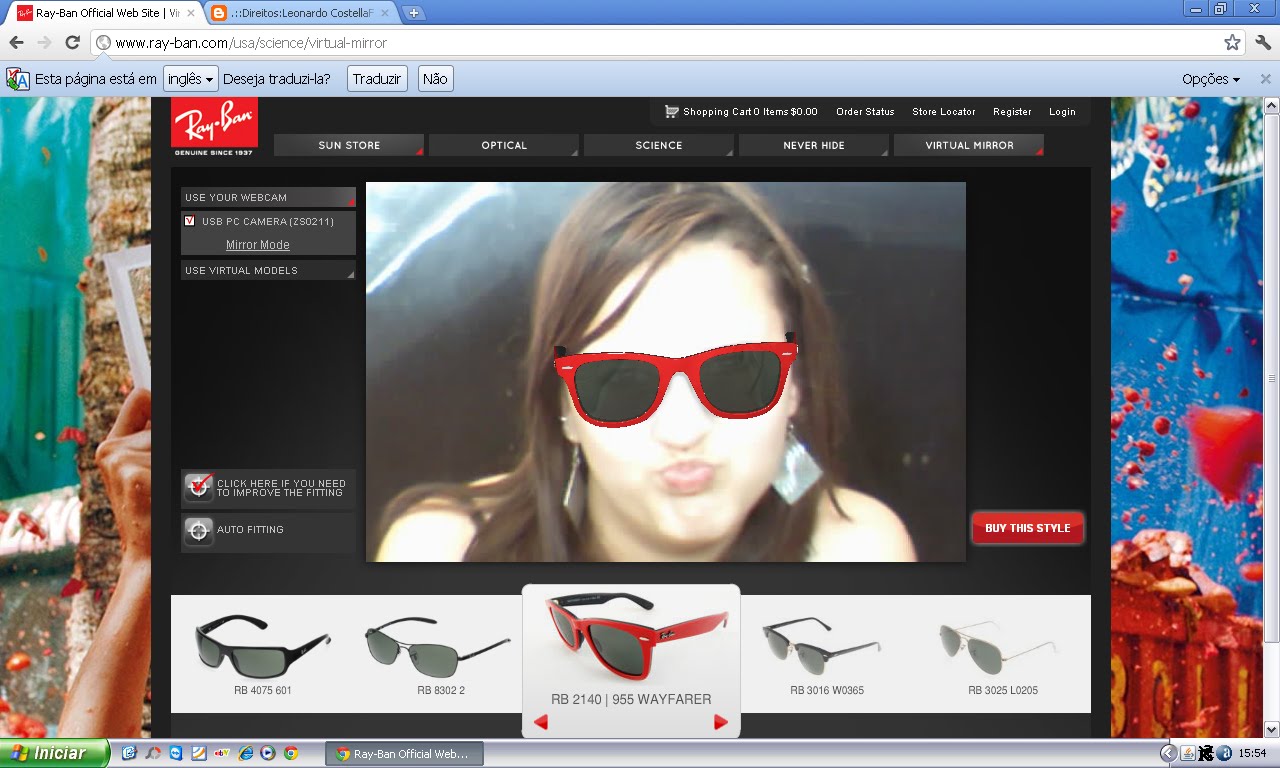Open Chrome's wrench settings menu
1280x768 pixels.
(1262, 42)
